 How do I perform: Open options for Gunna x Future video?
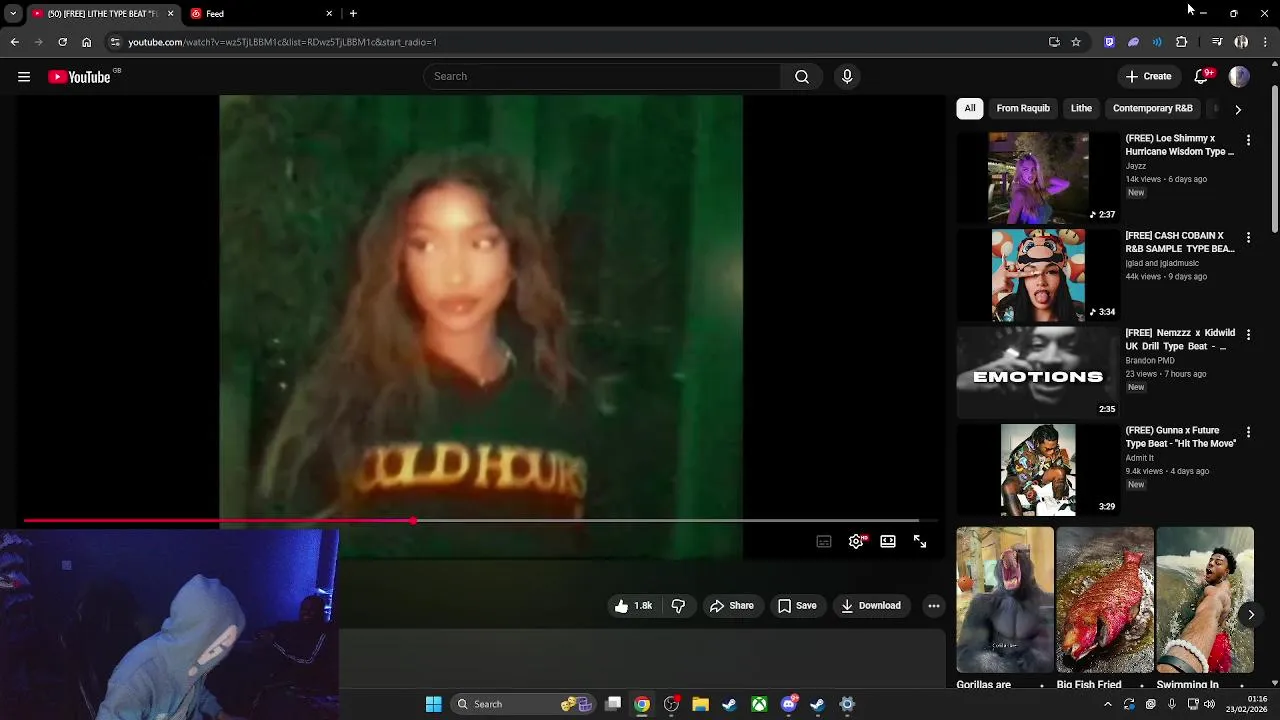[x=1248, y=432]
